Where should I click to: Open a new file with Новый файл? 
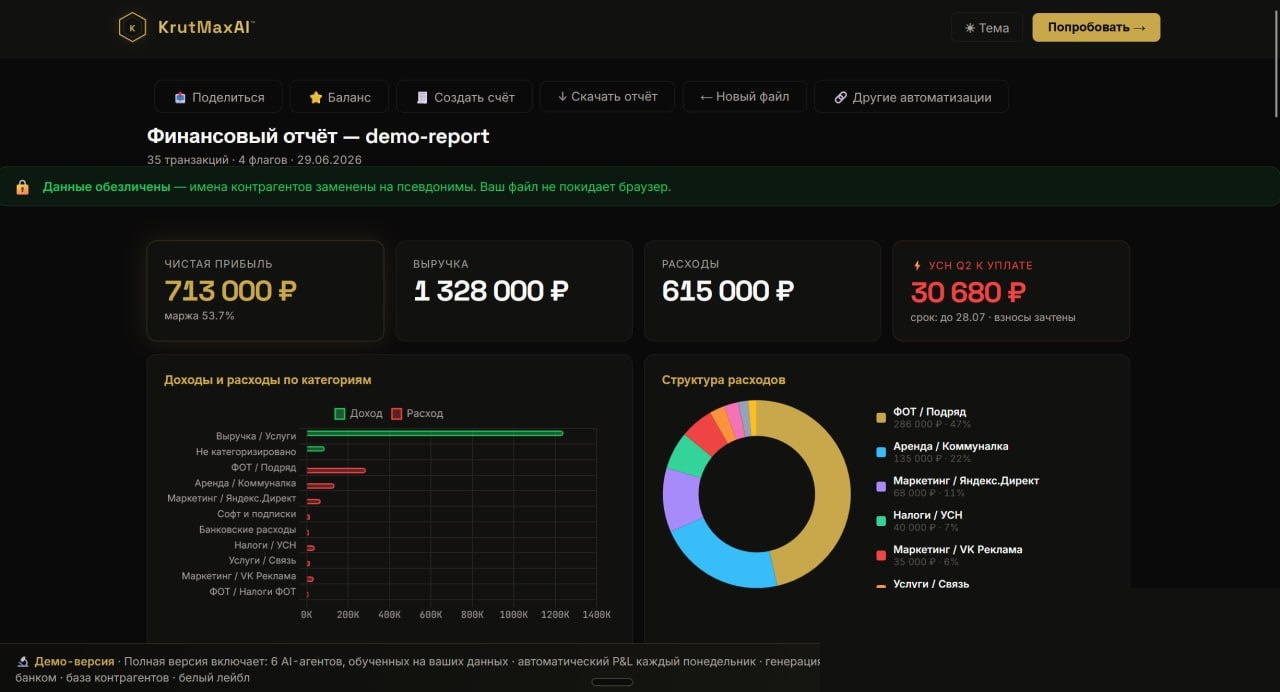(745, 97)
